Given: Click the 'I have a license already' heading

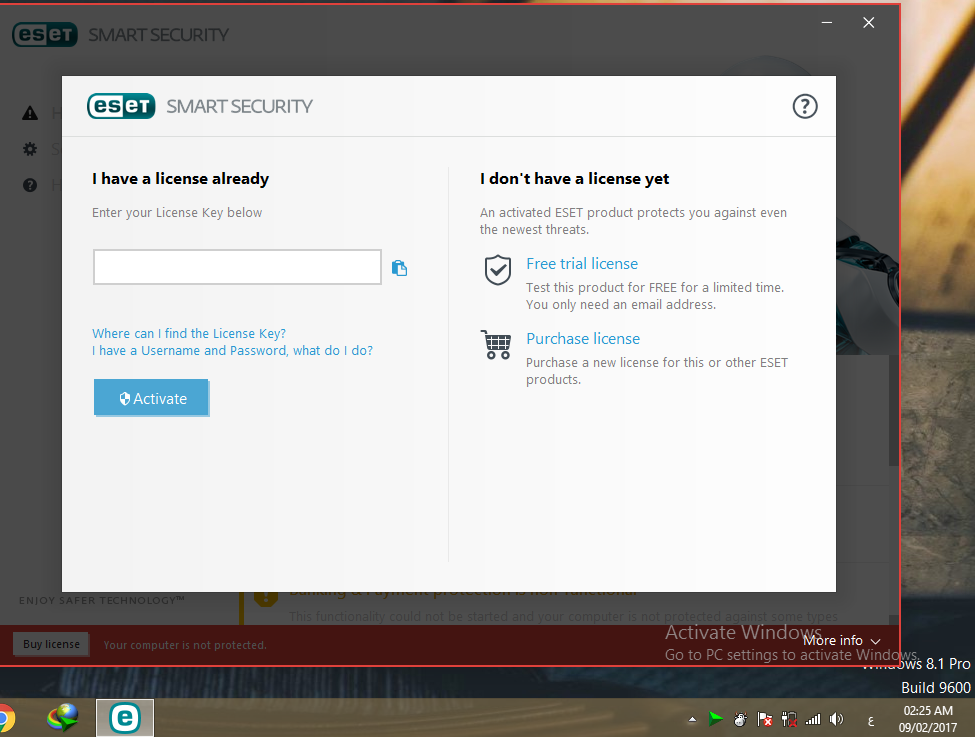Looking at the screenshot, I should coord(180,179).
